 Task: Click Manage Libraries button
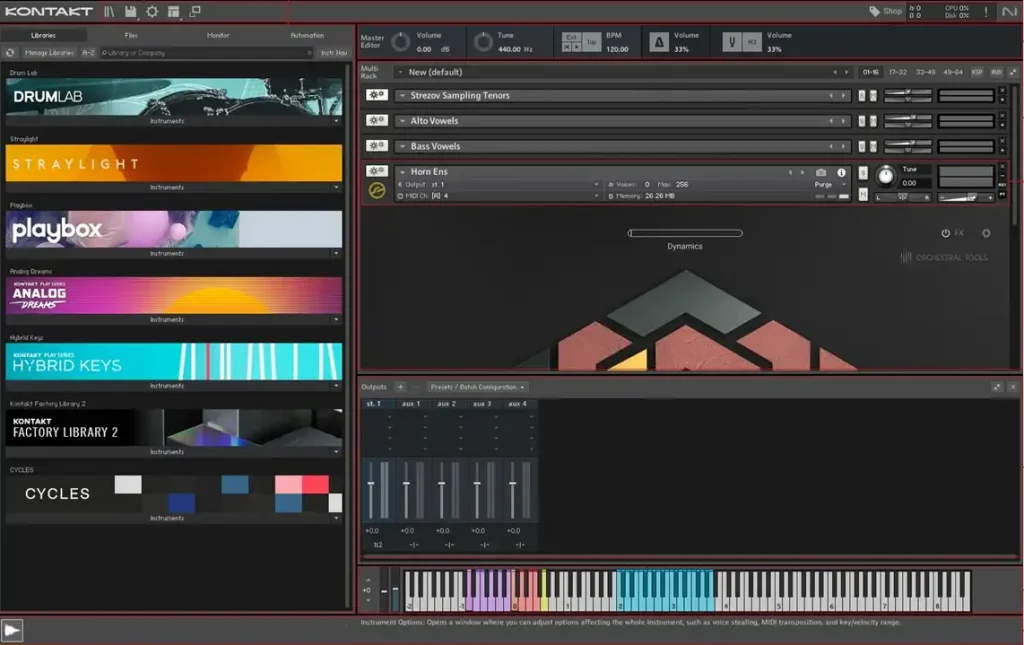point(48,53)
